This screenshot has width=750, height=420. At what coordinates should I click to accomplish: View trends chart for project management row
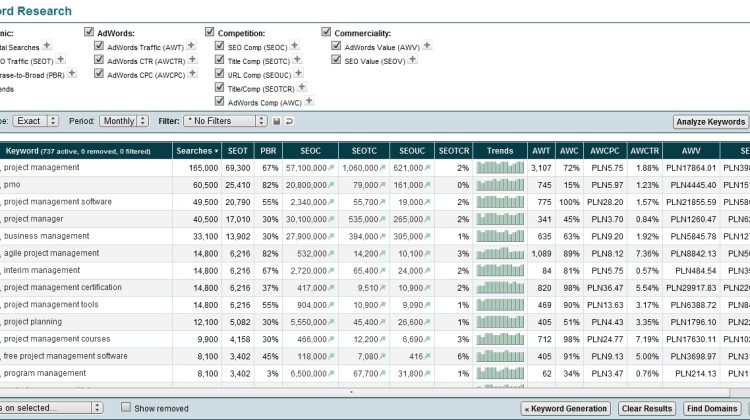tap(500, 167)
